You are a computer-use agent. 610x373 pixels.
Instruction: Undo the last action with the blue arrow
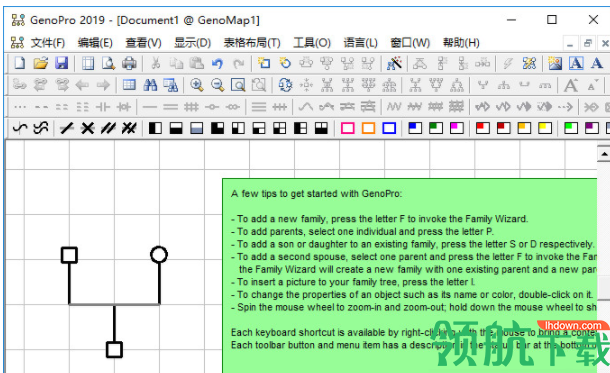(217, 63)
